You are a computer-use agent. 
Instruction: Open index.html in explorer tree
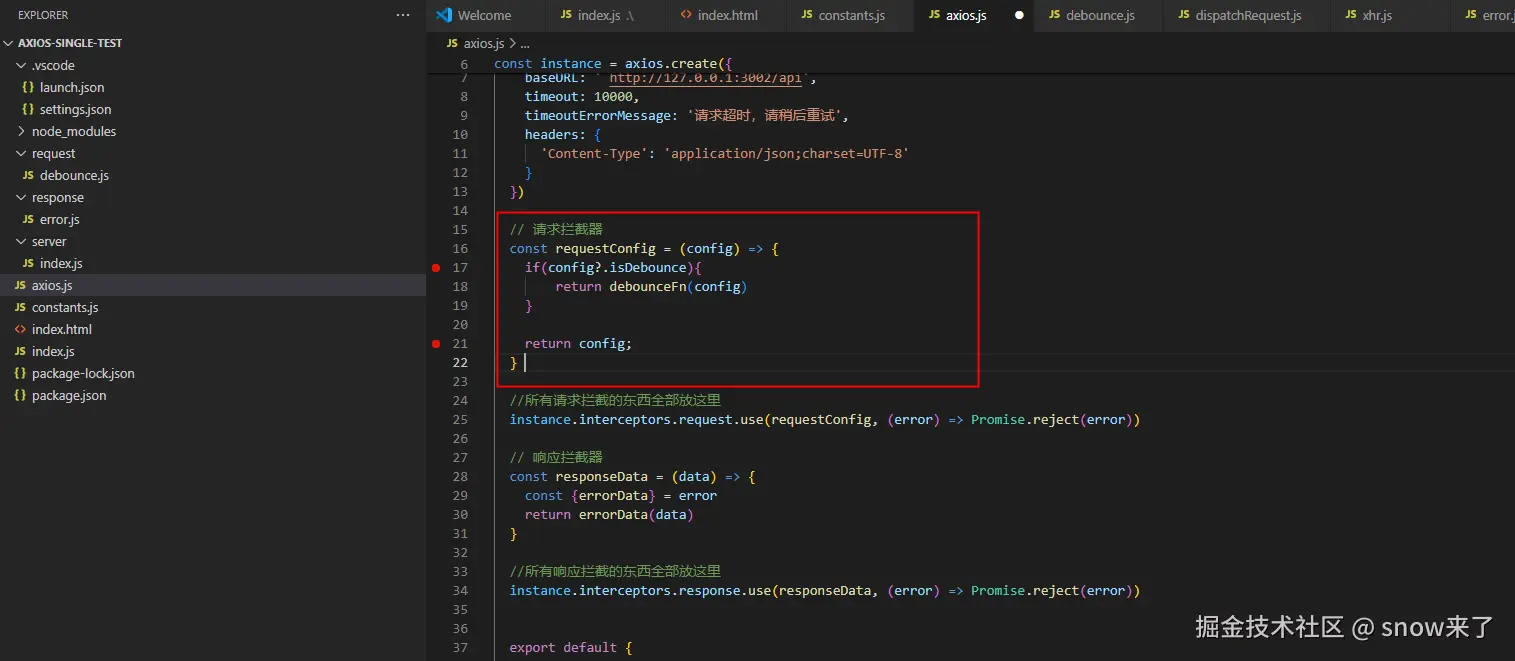213,329
